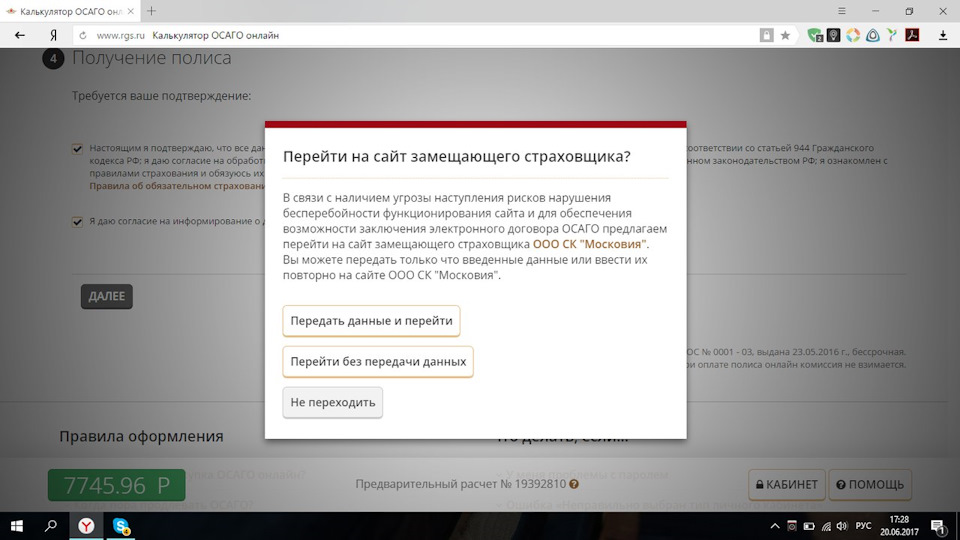
Task: Select the 'Калькулятор ОСАГО онлайн' tab
Action: (x=70, y=11)
